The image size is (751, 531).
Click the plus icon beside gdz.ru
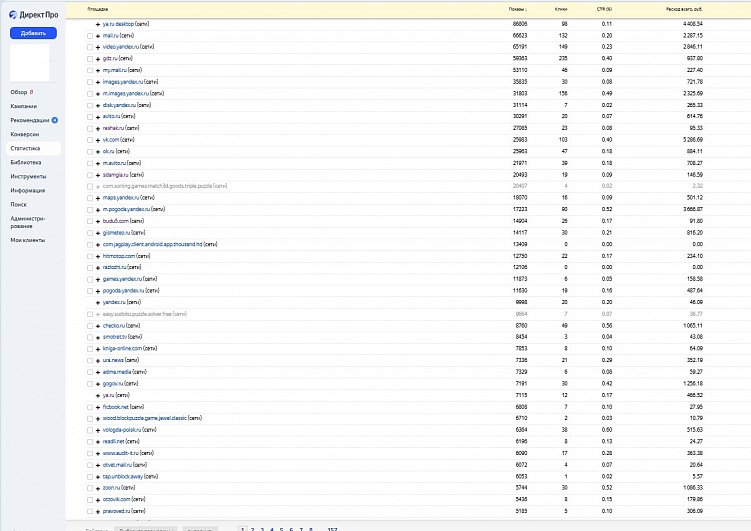tap(98, 58)
